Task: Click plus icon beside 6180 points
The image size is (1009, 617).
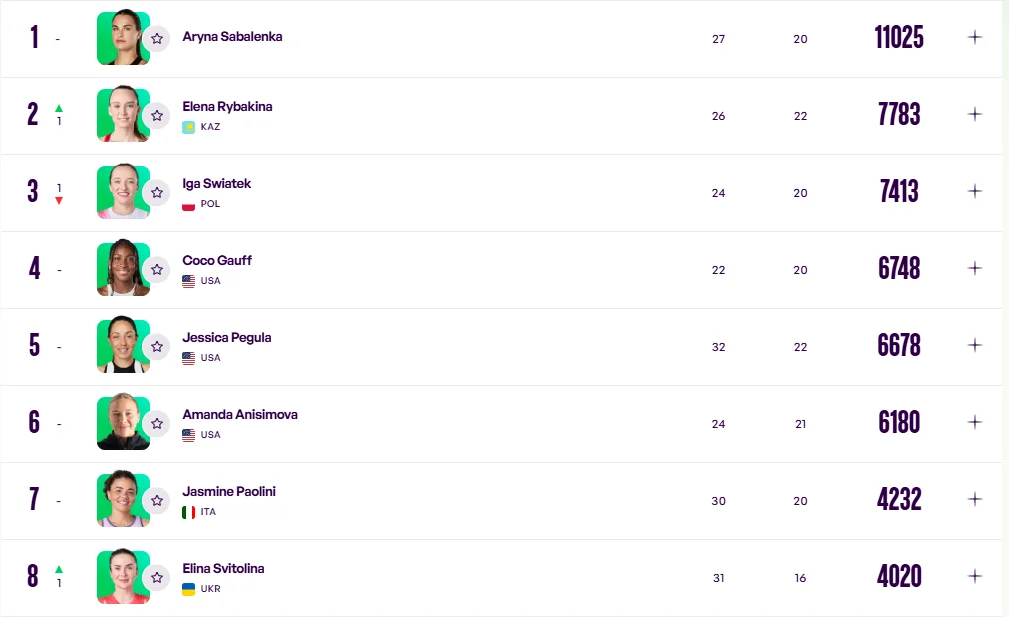Action: click(975, 422)
